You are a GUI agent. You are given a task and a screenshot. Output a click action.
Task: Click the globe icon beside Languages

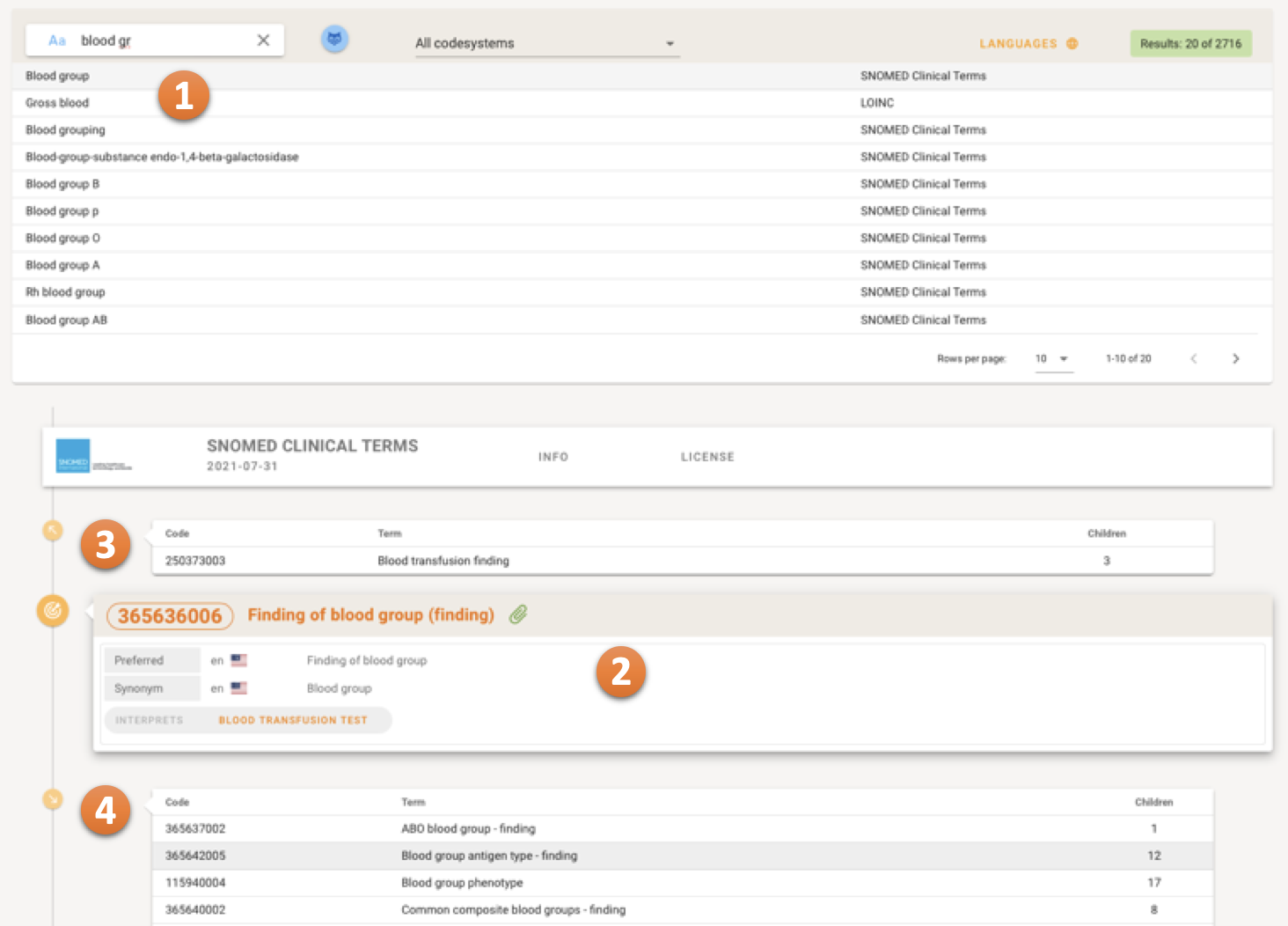(1072, 44)
